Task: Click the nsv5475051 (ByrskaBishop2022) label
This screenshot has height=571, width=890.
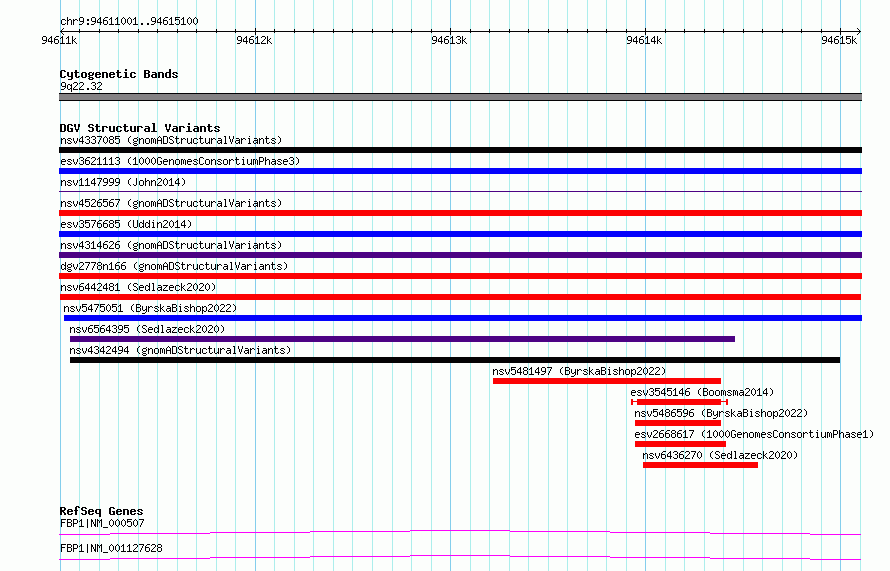Action: tap(150, 308)
